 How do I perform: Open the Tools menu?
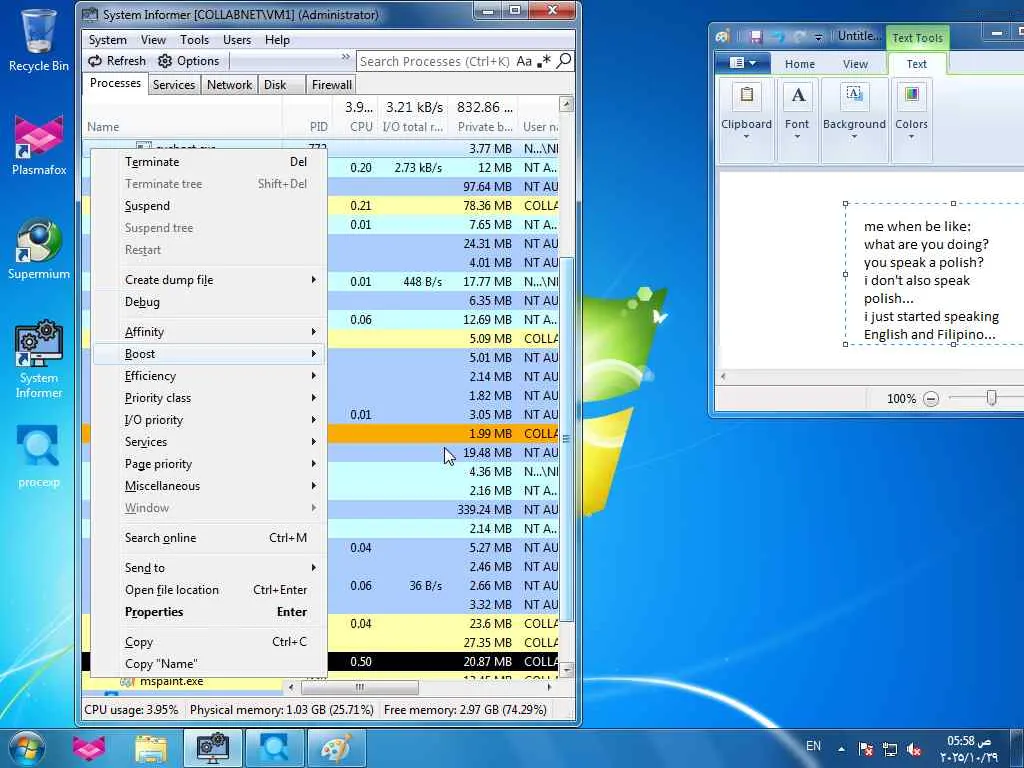point(195,40)
